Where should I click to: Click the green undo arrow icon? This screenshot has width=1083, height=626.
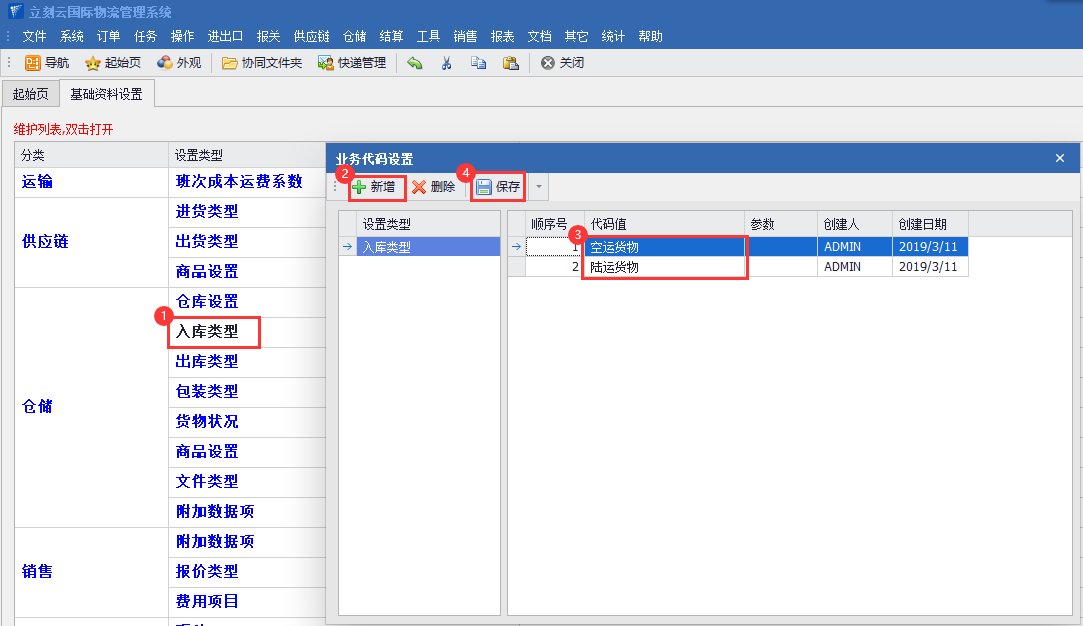pos(415,63)
